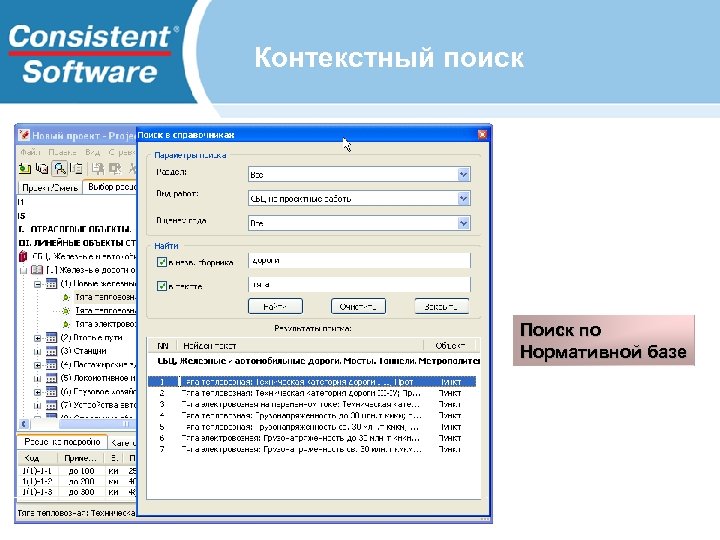Click the Найти button
Viewport: 720px width, 540px height.
(275, 306)
